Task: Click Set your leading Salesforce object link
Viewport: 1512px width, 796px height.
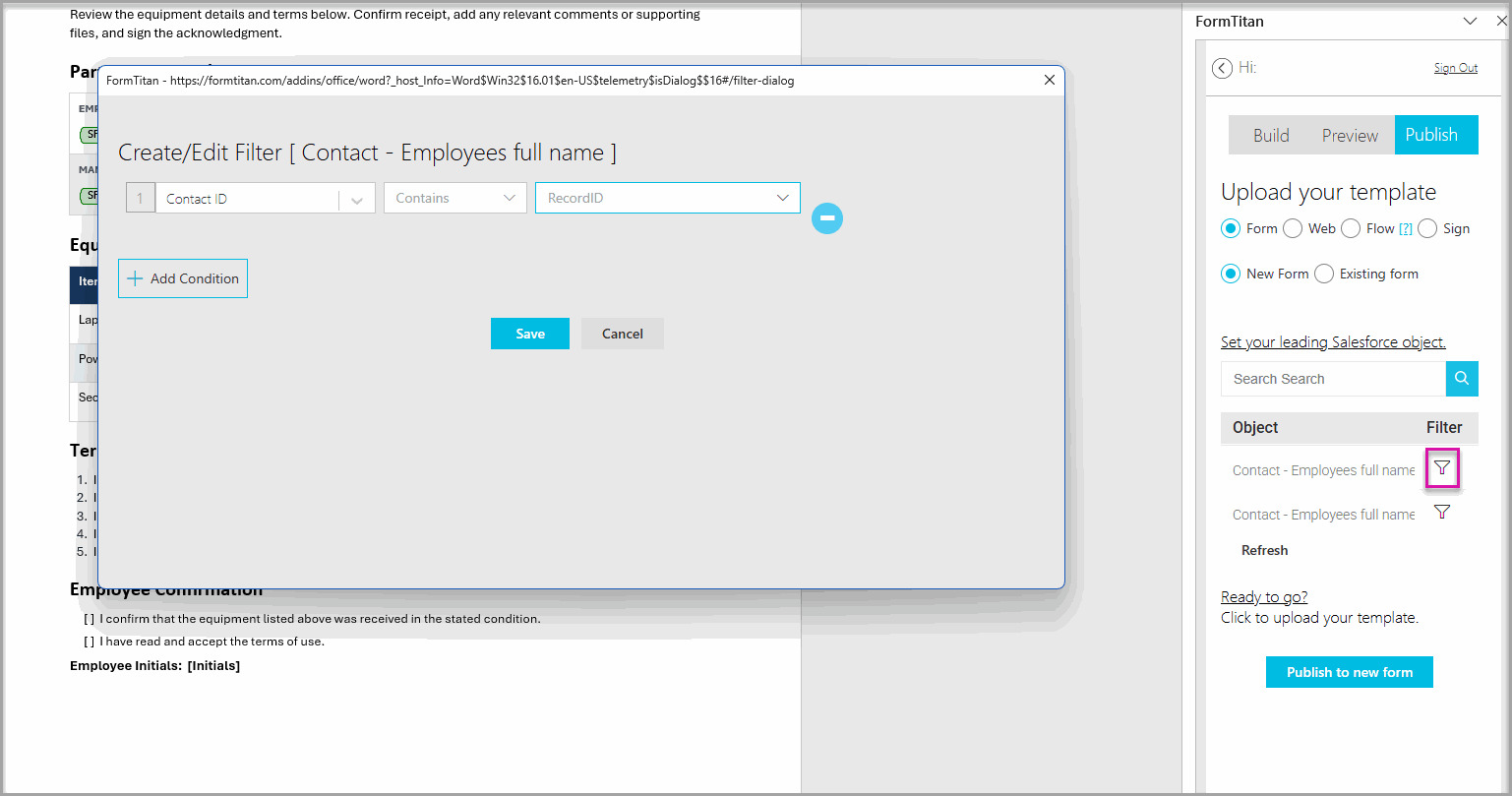Action: coord(1333,342)
